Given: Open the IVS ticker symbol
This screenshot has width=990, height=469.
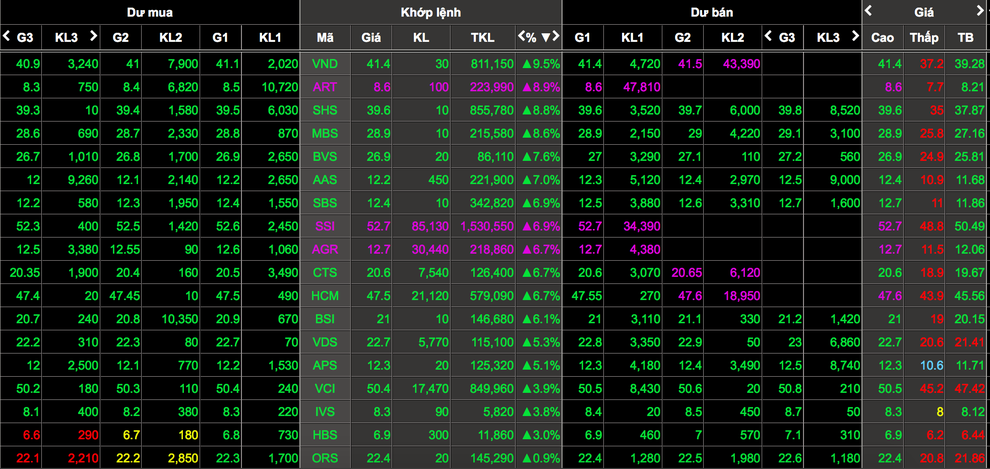Looking at the screenshot, I should pos(325,412).
